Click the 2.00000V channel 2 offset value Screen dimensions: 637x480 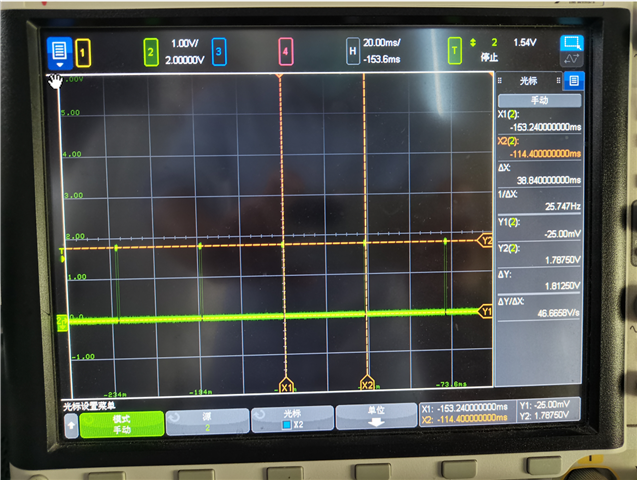[x=184, y=60]
